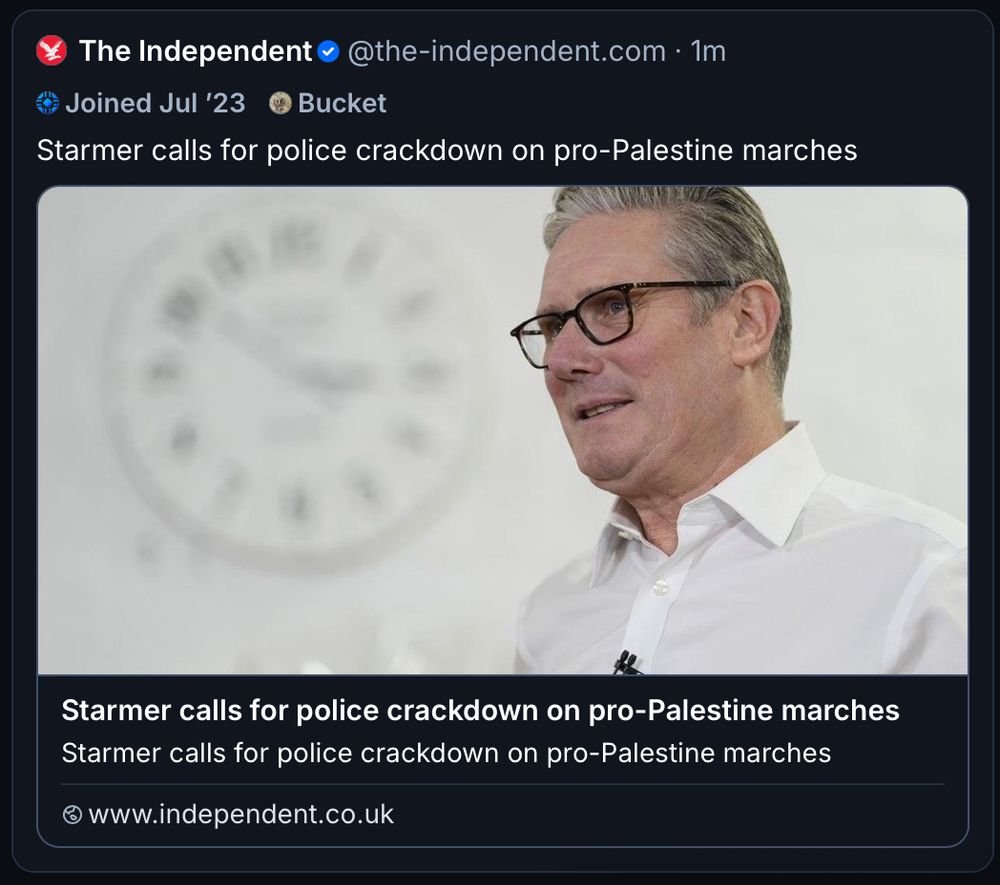The width and height of the screenshot is (1000, 885).
Task: Click the photo of Keir Starmer
Action: [500, 435]
